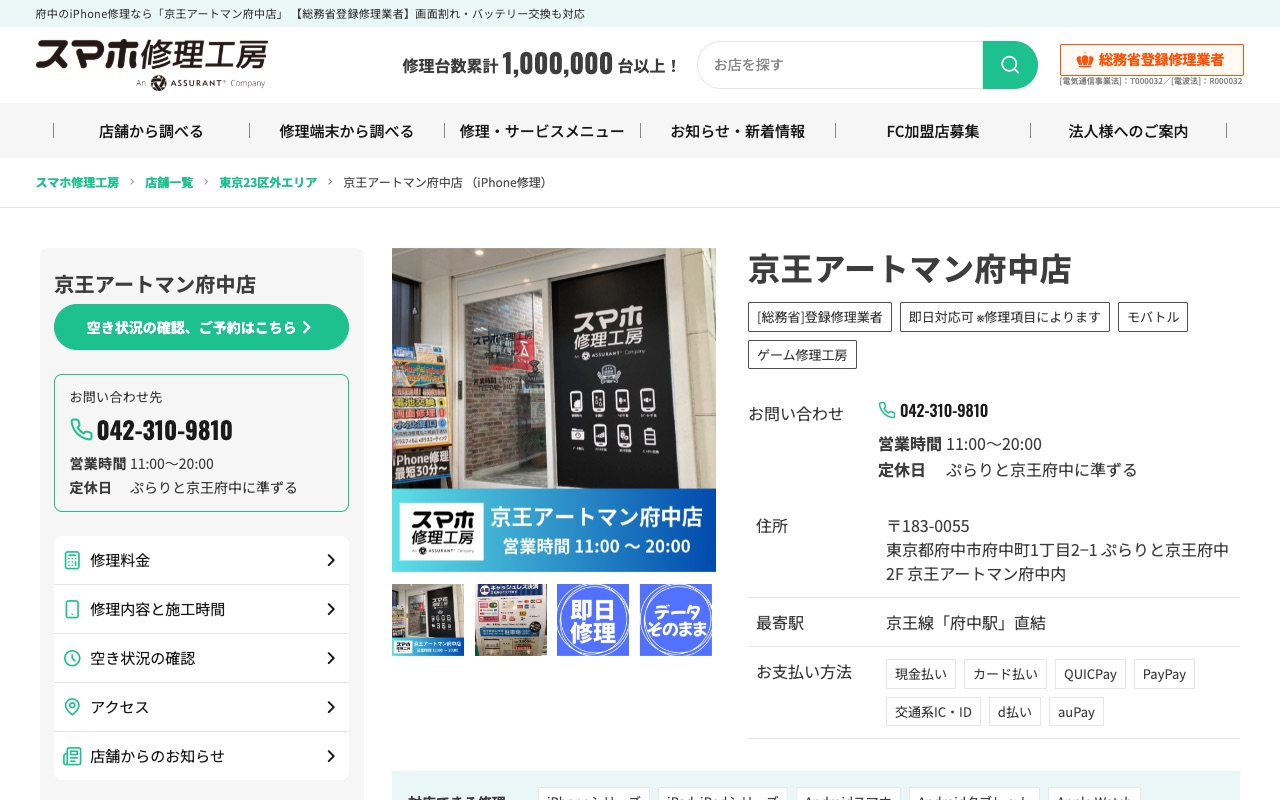The height and width of the screenshot is (800, 1280).
Task: Click 空き状況の確認、ご予約はこちら button
Action: pos(201,327)
